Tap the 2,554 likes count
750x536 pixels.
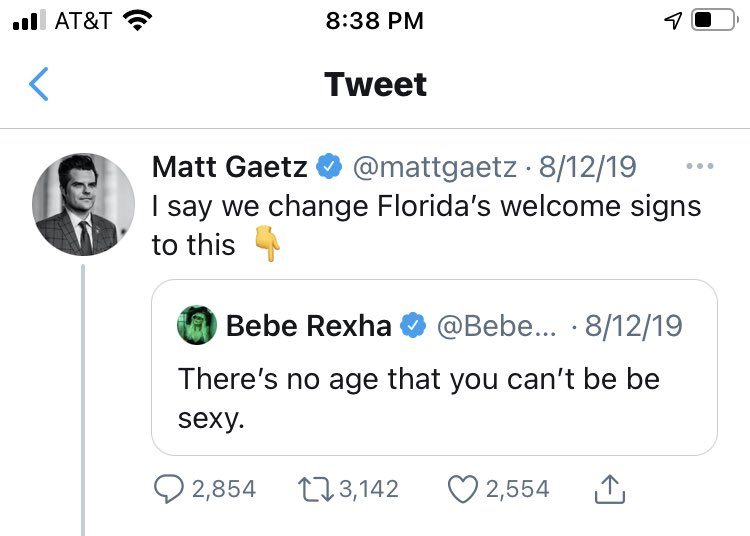click(517, 489)
